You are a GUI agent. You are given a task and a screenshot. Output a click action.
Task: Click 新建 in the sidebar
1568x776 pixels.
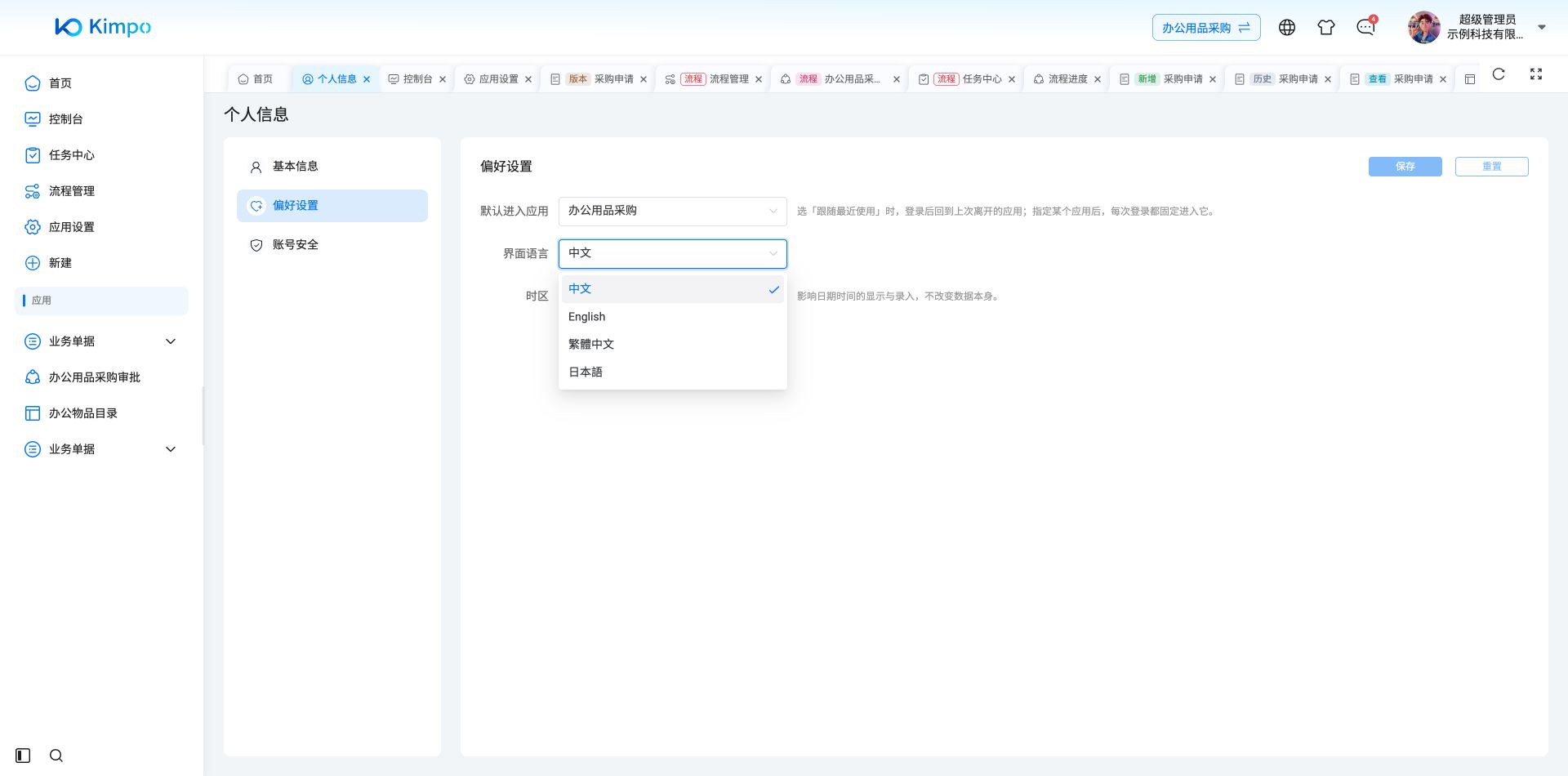point(101,263)
